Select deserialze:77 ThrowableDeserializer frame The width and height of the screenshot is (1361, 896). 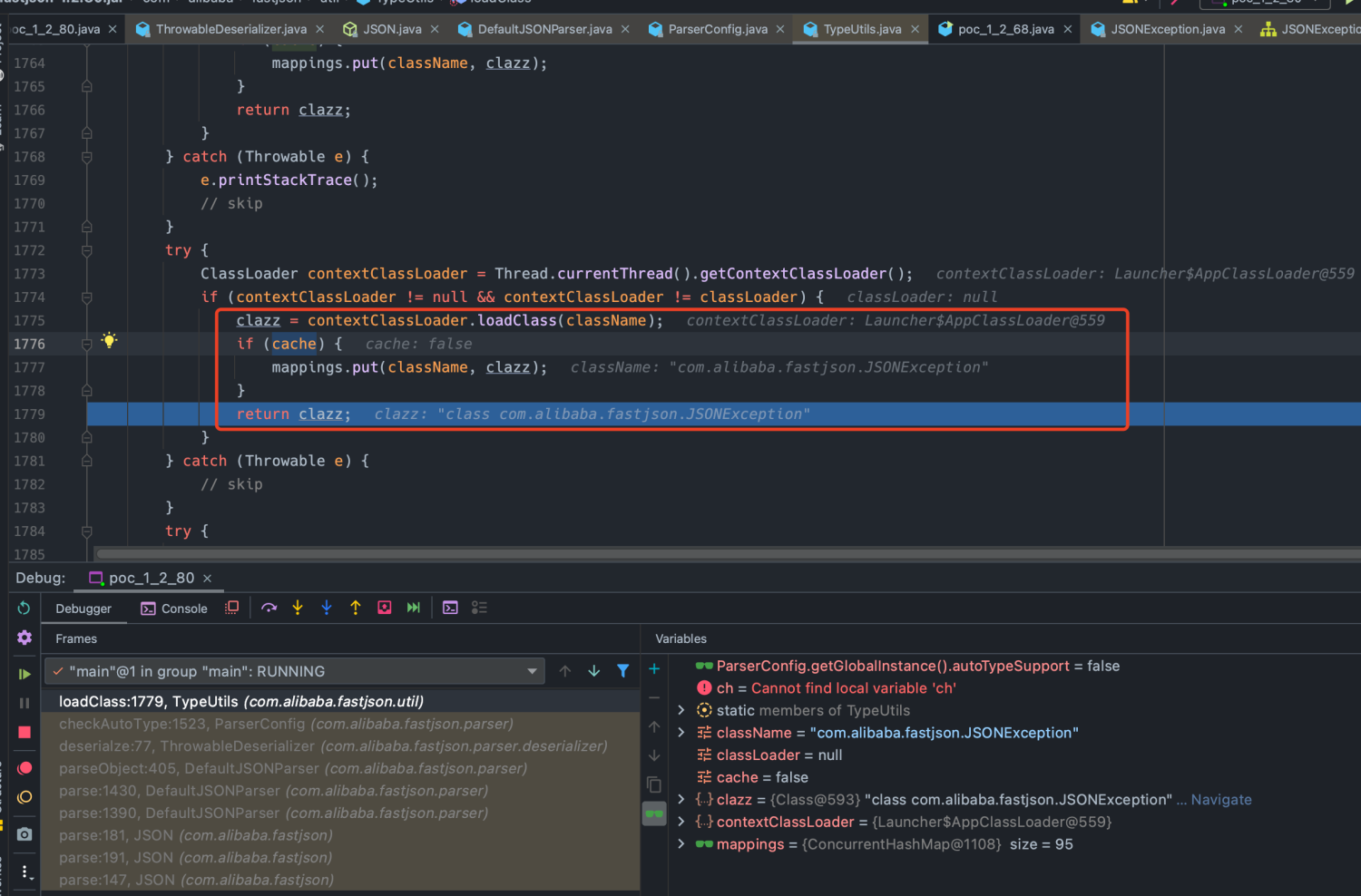340,746
